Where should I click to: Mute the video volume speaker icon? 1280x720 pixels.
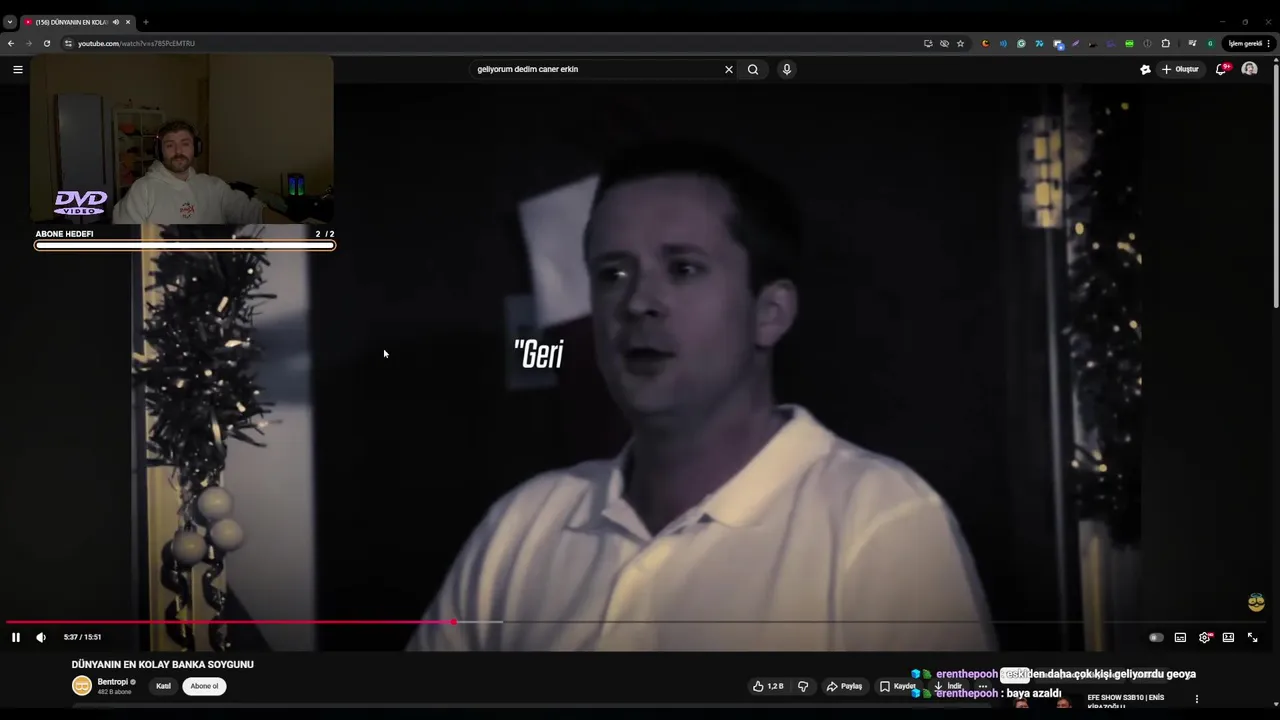point(41,637)
